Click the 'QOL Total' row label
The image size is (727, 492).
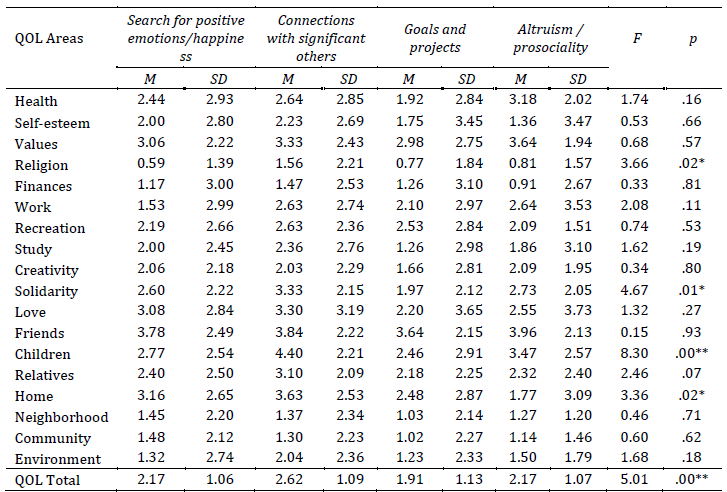tap(47, 482)
